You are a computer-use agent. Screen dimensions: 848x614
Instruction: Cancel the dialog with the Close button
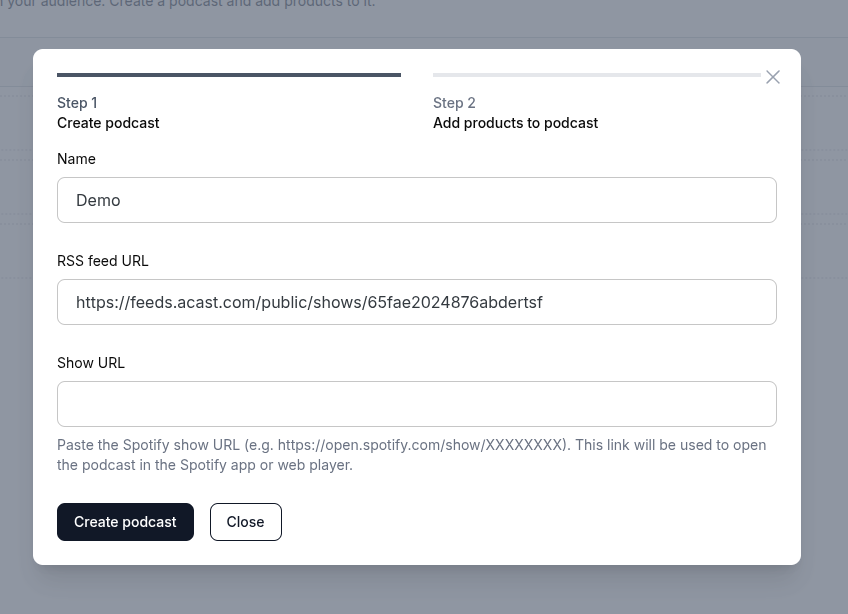245,521
